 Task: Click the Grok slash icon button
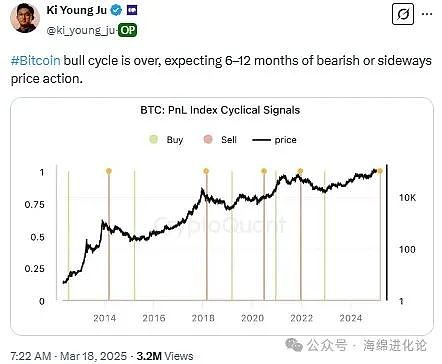(403, 14)
